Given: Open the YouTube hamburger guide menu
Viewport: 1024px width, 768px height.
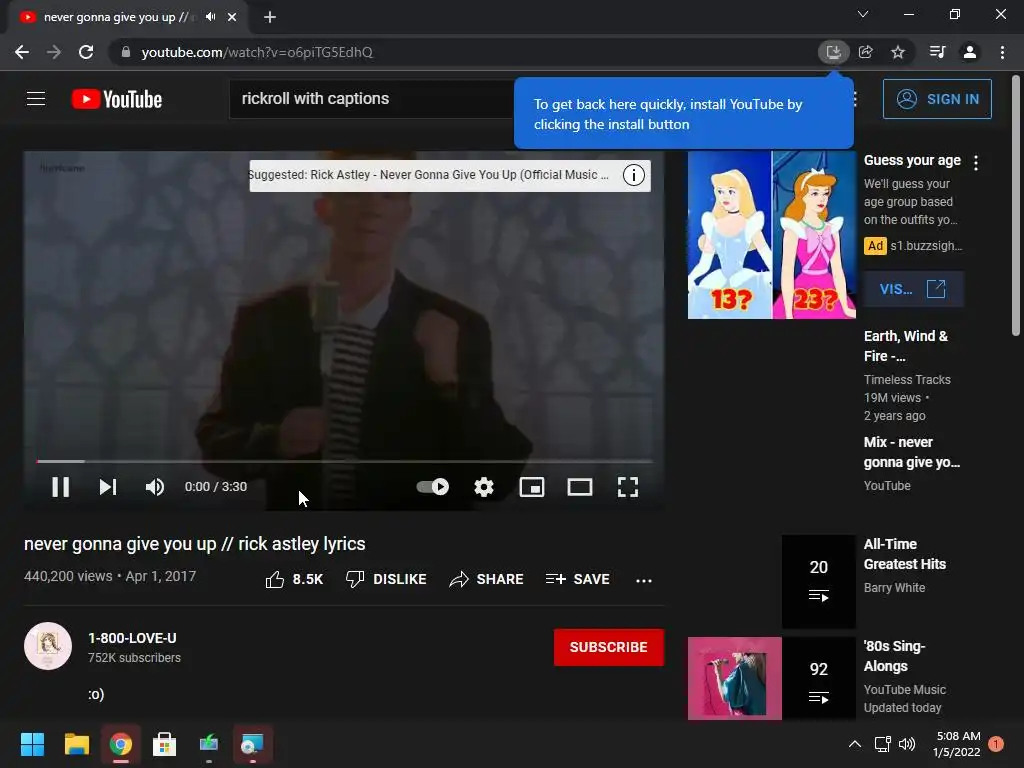Looking at the screenshot, I should pos(36,99).
